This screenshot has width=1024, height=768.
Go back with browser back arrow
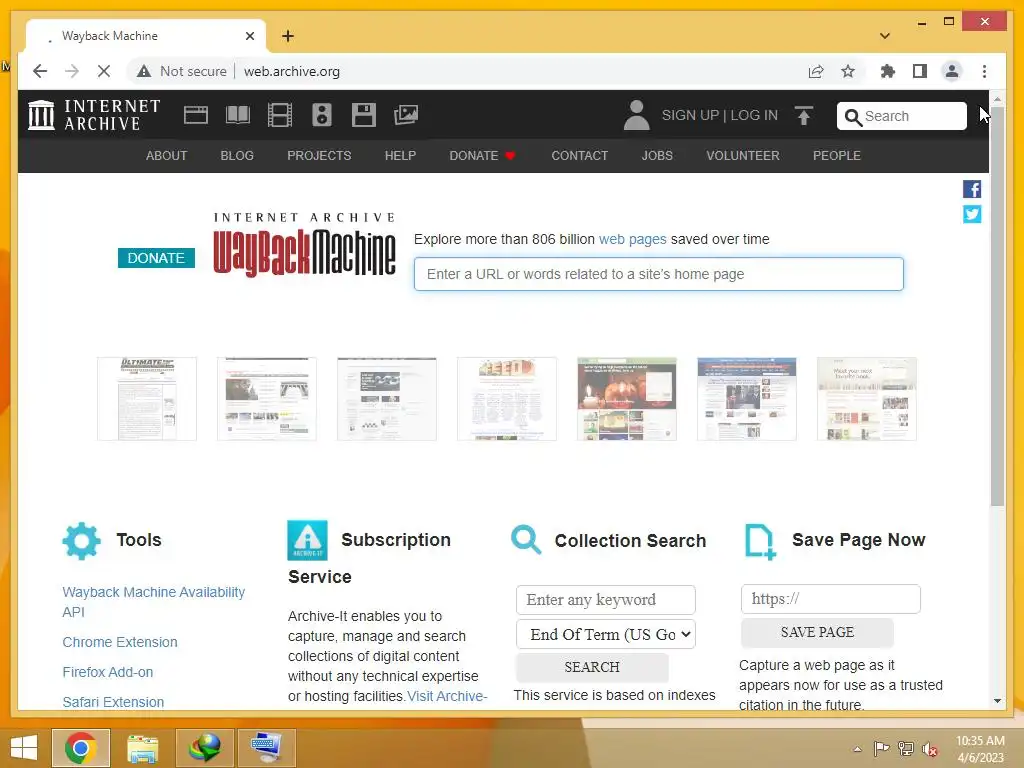(40, 71)
